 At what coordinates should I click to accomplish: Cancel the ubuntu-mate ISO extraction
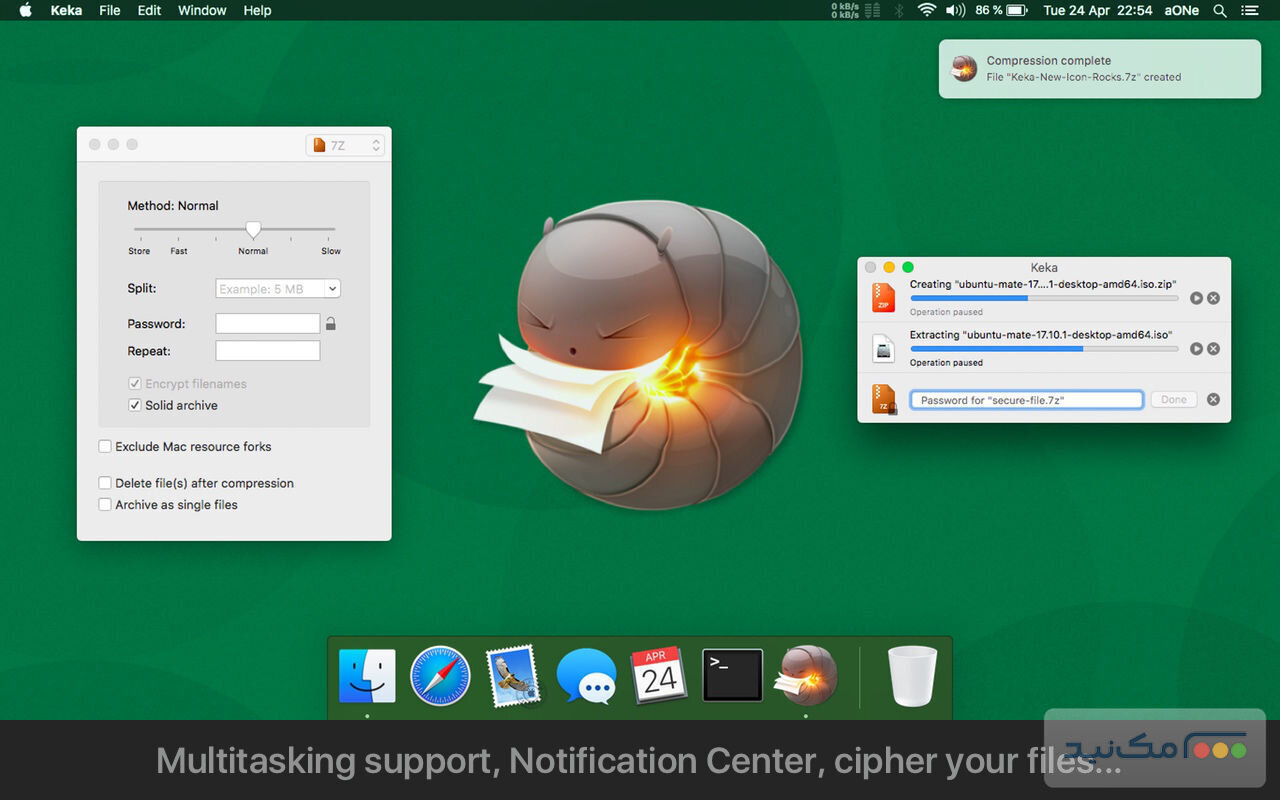click(1213, 349)
